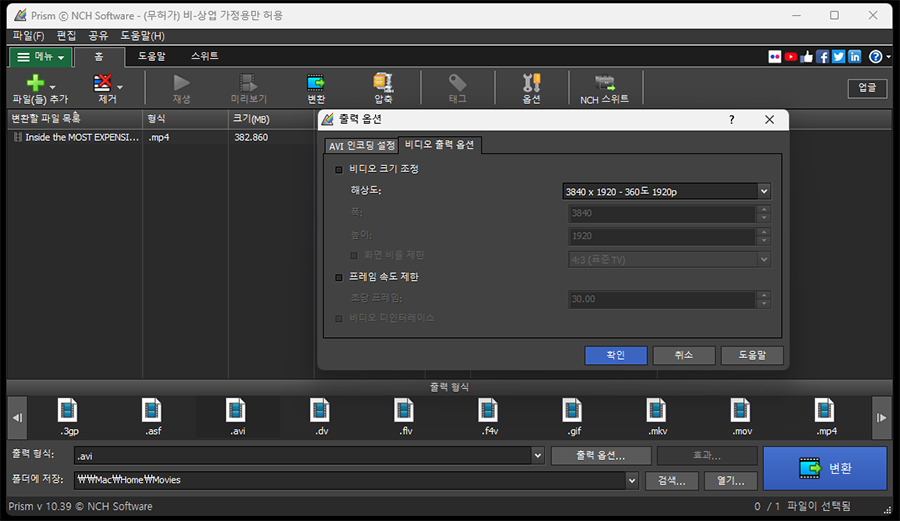900x521 pixels.
Task: Enable the 비디오 크기 조정 checkbox
Action: coord(339,170)
